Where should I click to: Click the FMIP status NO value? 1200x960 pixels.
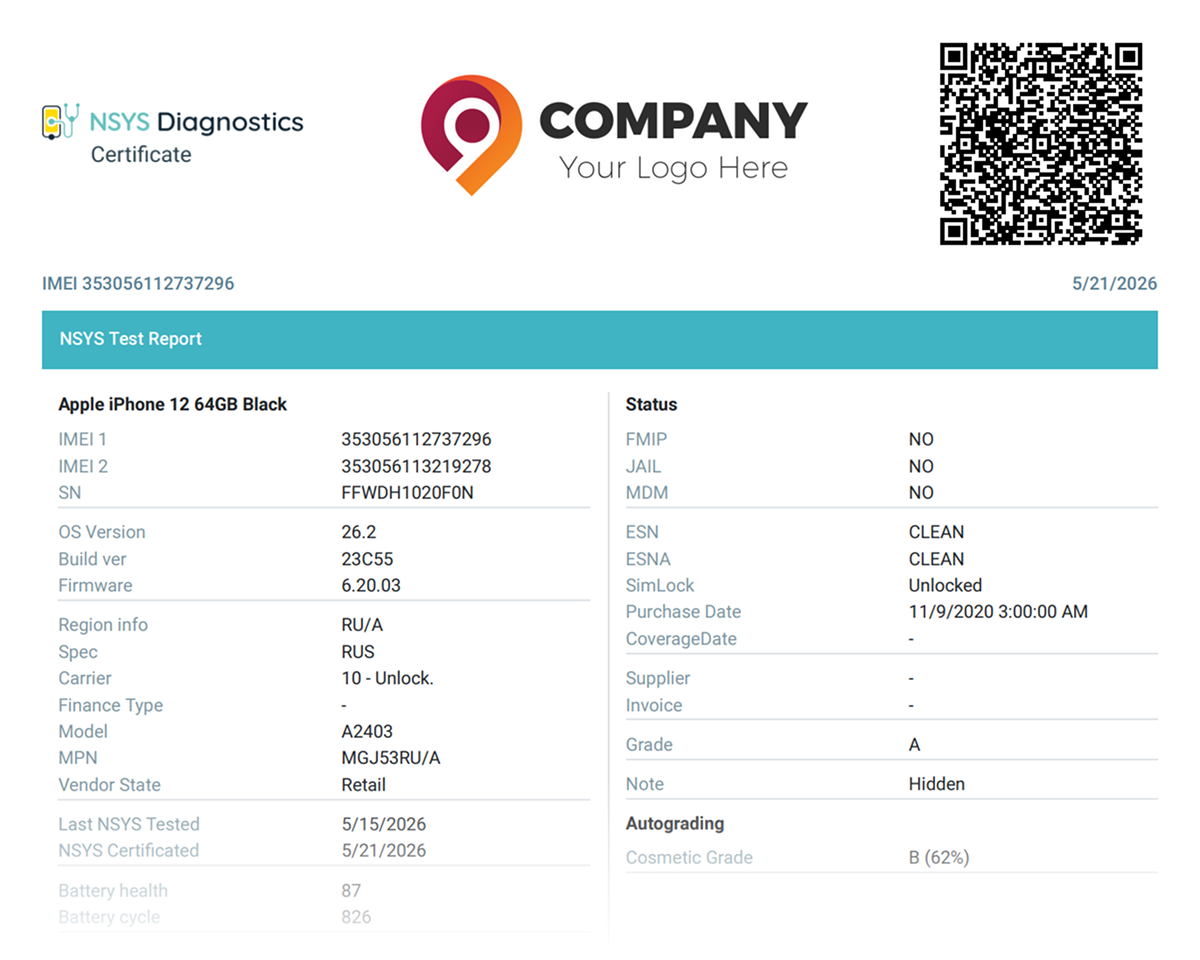921,439
